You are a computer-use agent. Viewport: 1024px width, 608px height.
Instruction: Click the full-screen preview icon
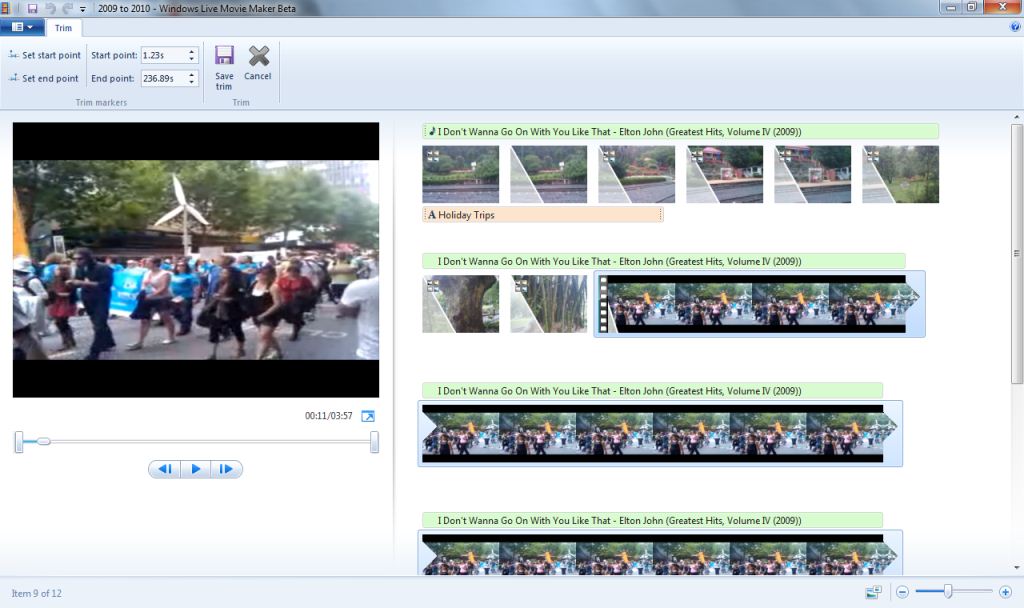tap(368, 416)
